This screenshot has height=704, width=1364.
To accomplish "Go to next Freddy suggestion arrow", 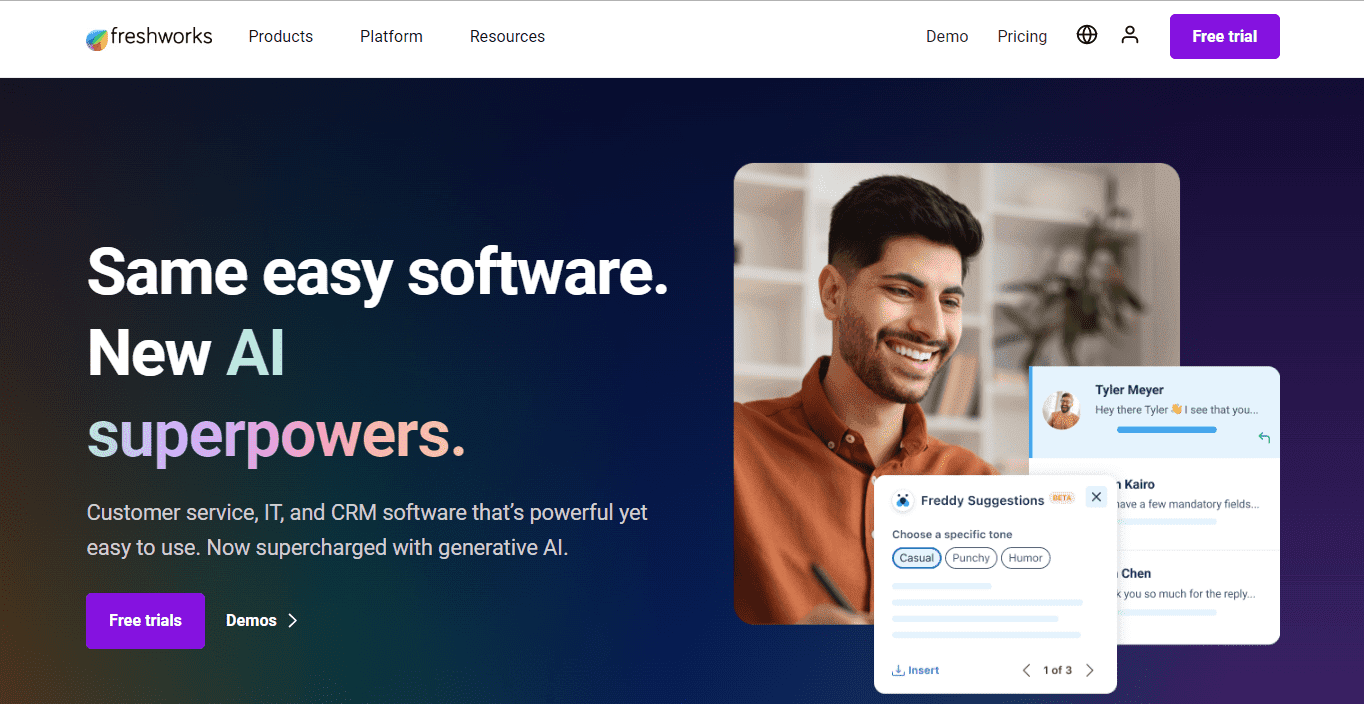I will pyautogui.click(x=1090, y=670).
